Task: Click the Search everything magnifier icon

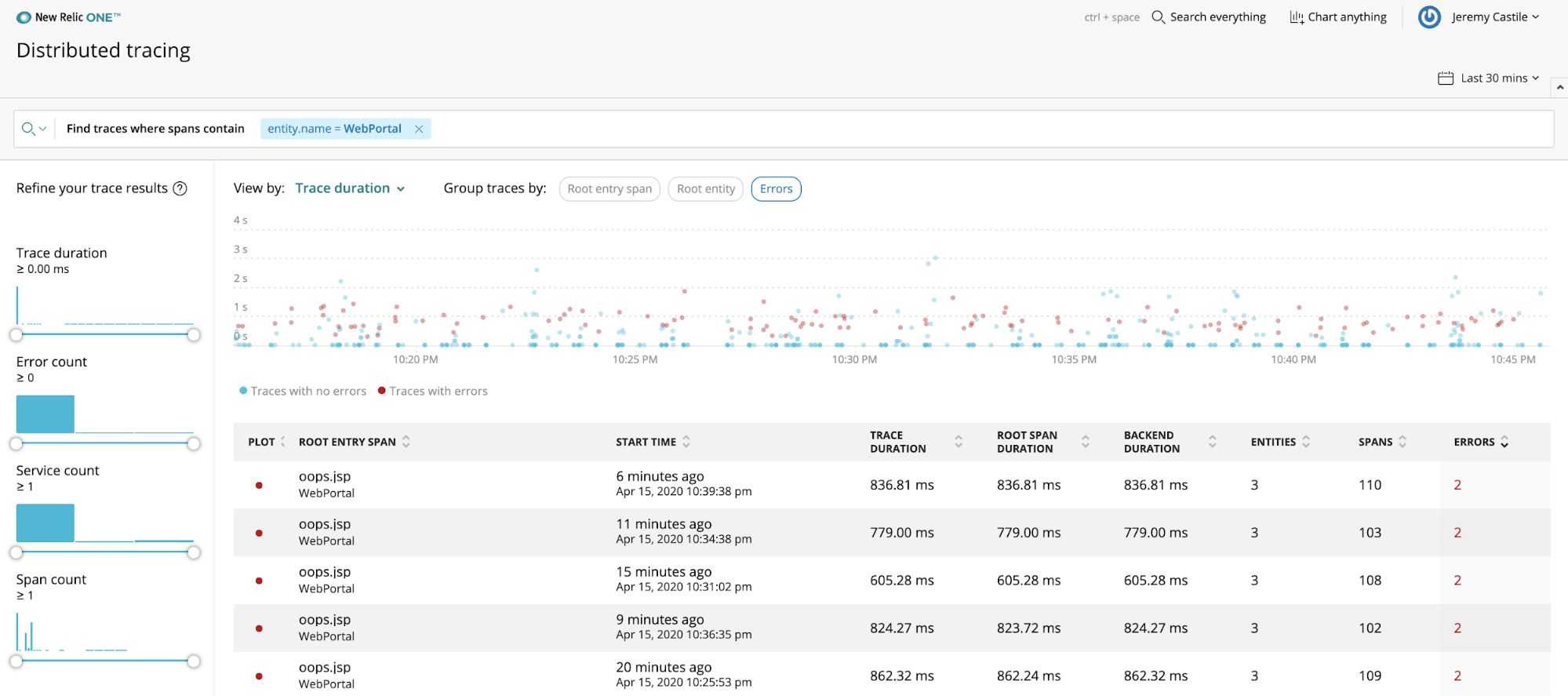Action: coord(1158,17)
